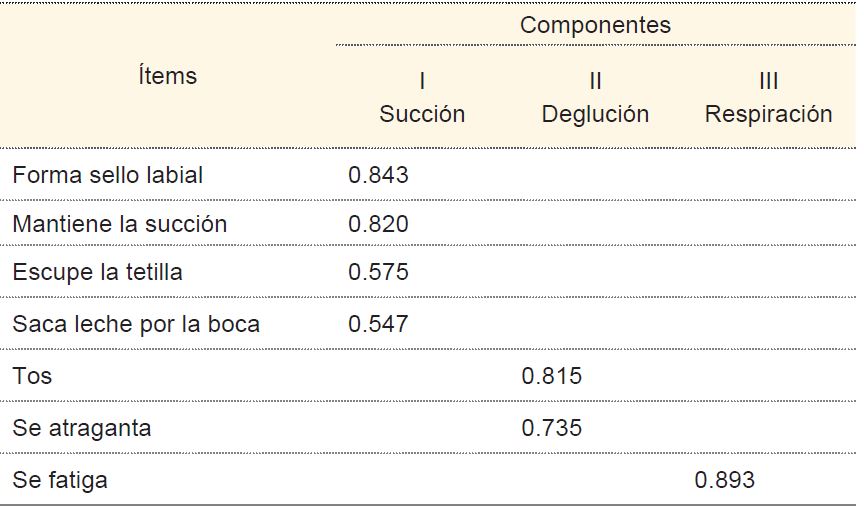Select the 0.735 loading value
Viewport: 864px width, 508px height.
[551, 428]
